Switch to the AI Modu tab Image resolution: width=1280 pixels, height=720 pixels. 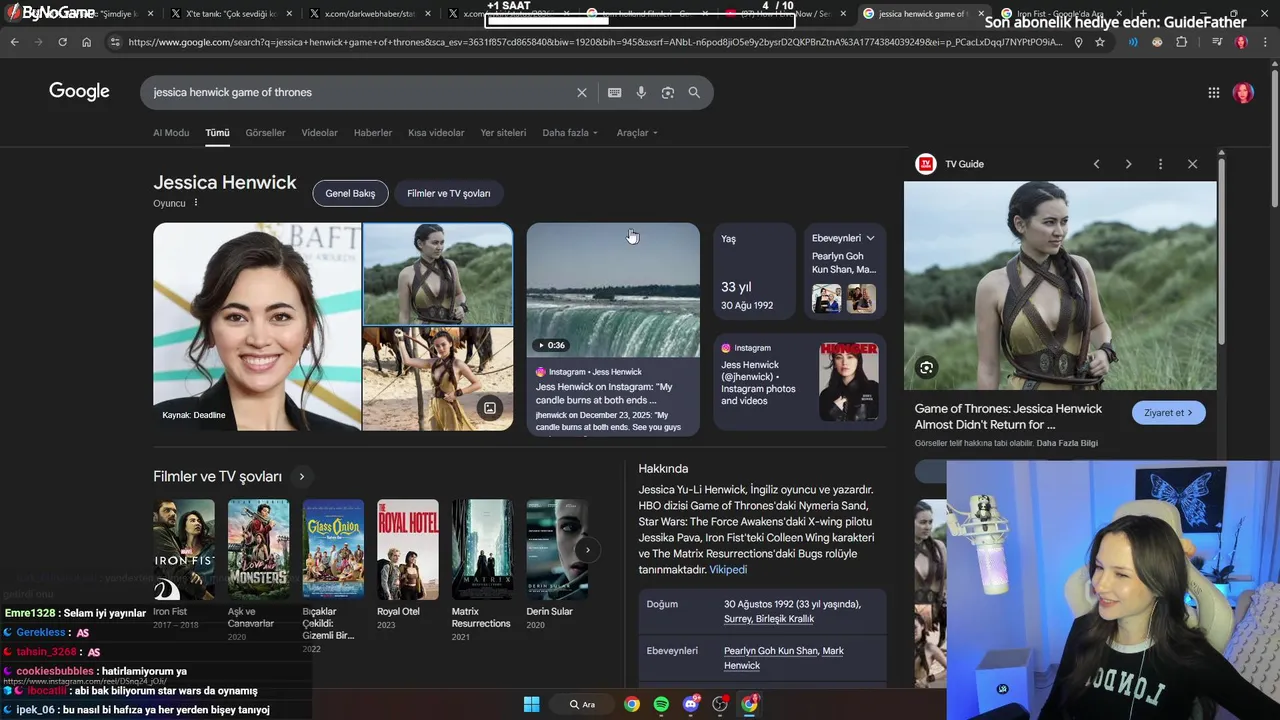point(171,133)
